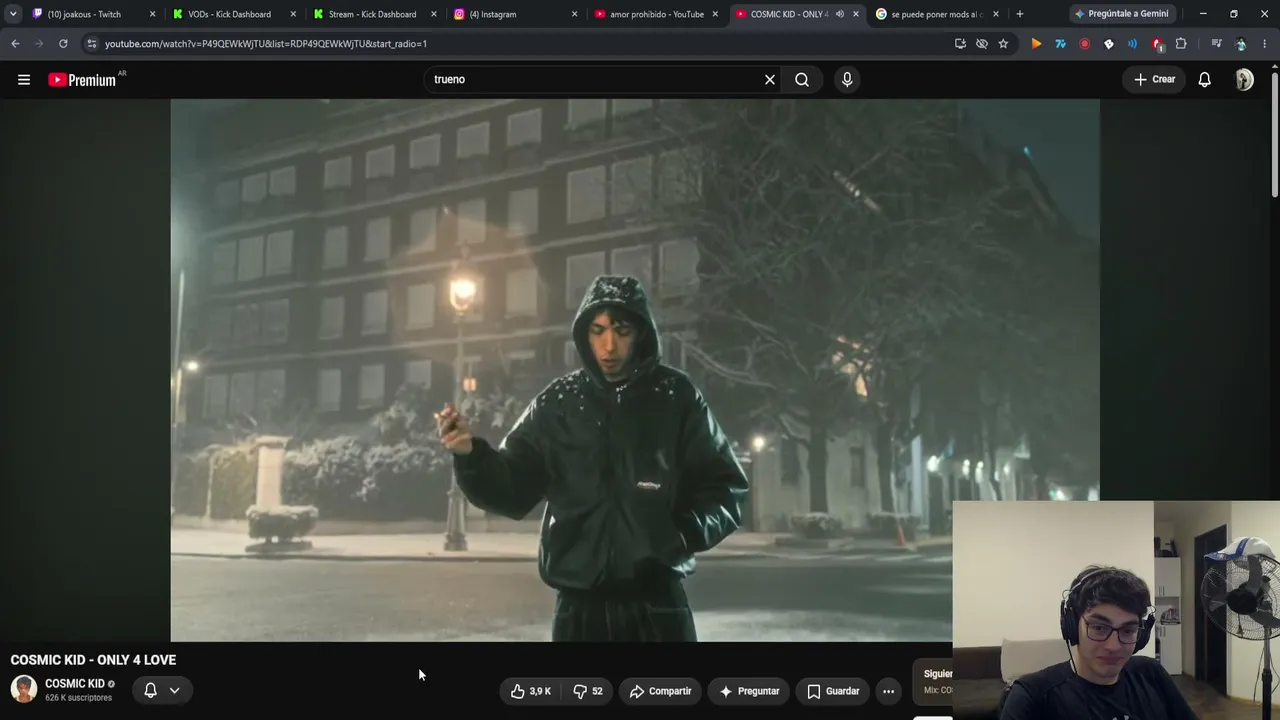Clear the 'trueno' search text
Screen dimensions: 1280x720
pyautogui.click(x=770, y=80)
